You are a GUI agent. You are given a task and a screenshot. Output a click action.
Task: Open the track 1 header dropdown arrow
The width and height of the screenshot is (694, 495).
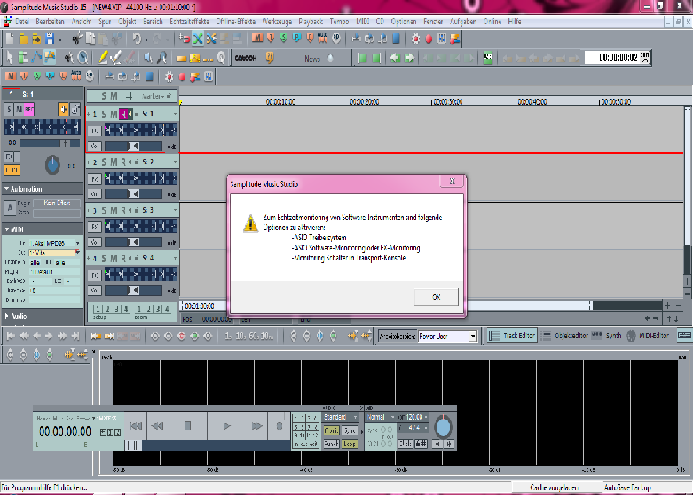click(x=175, y=114)
